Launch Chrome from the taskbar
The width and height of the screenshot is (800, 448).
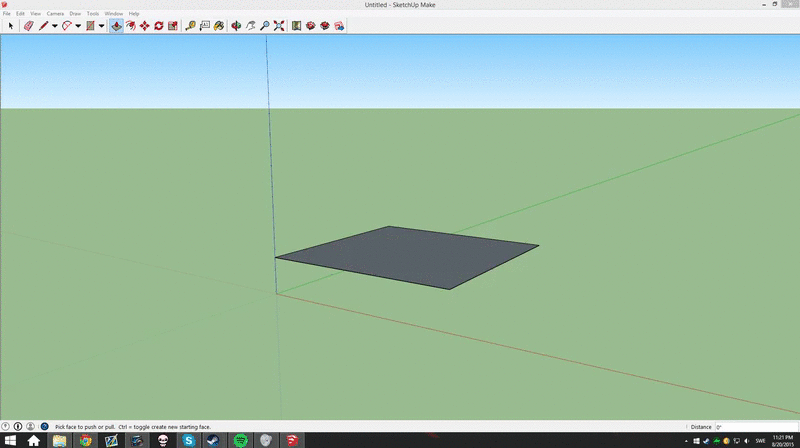click(x=85, y=440)
